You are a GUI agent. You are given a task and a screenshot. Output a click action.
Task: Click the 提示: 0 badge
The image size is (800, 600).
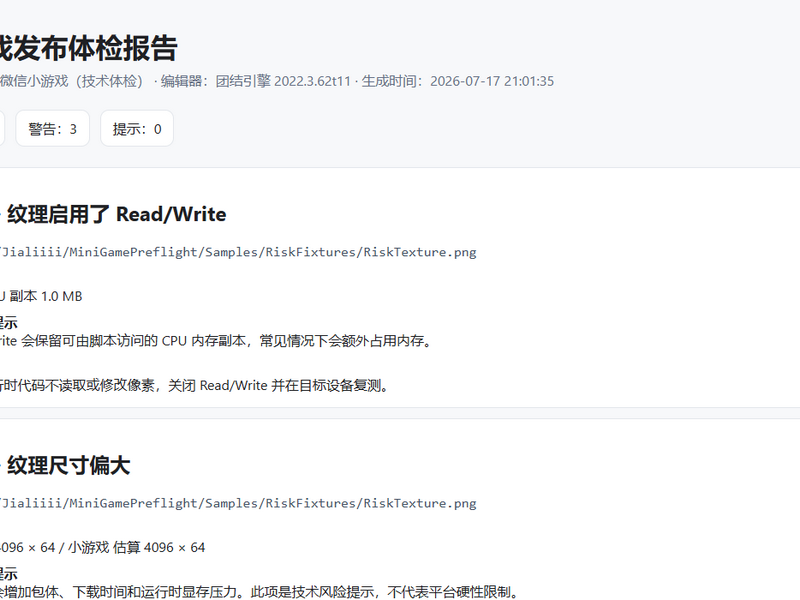tap(137, 129)
